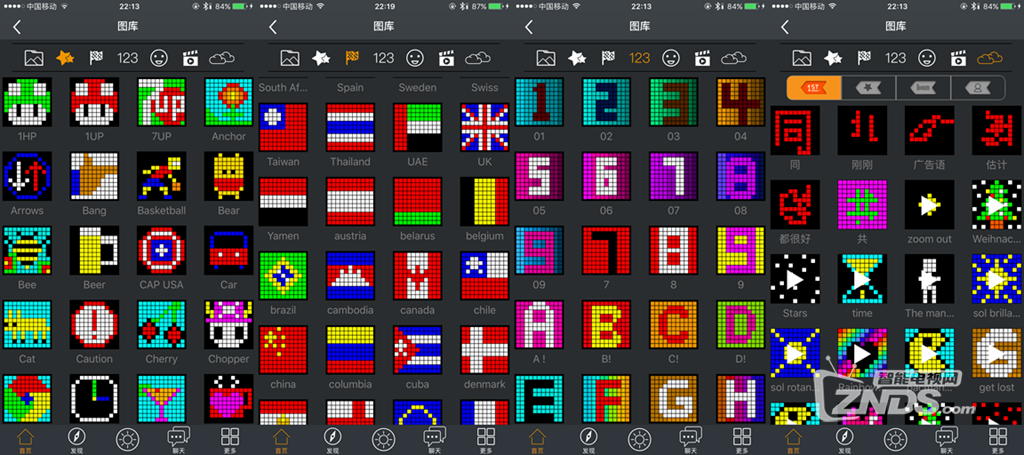Viewport: 1024px width, 455px height.
Task: Select the letter tile labeled C!
Action: pos(673,324)
